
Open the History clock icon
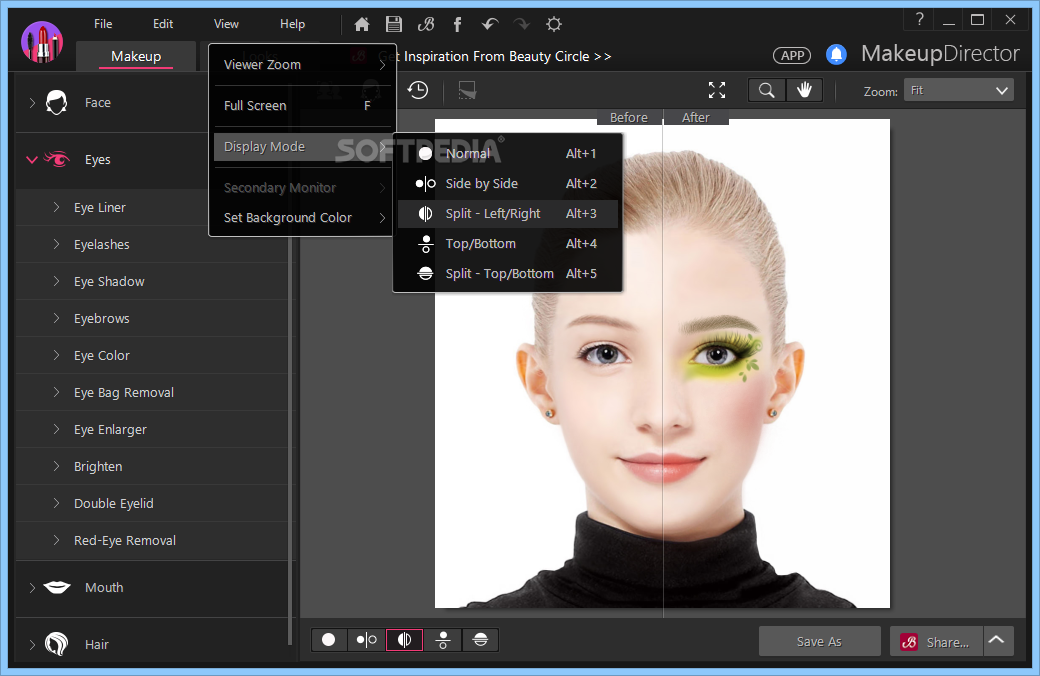coord(418,90)
